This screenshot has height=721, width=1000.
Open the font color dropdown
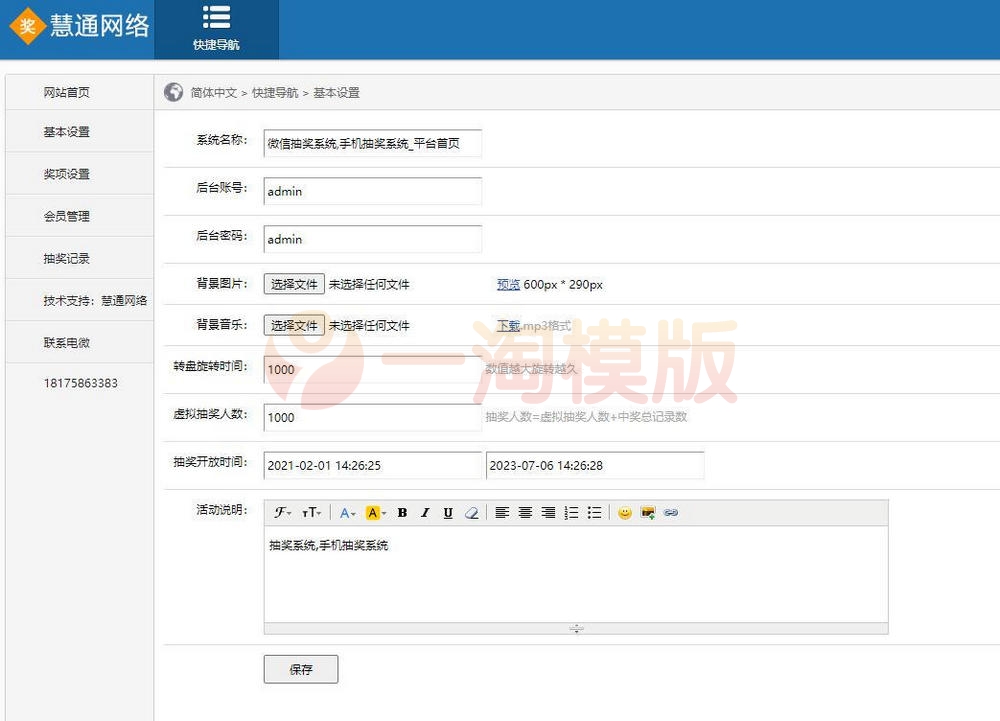[347, 512]
